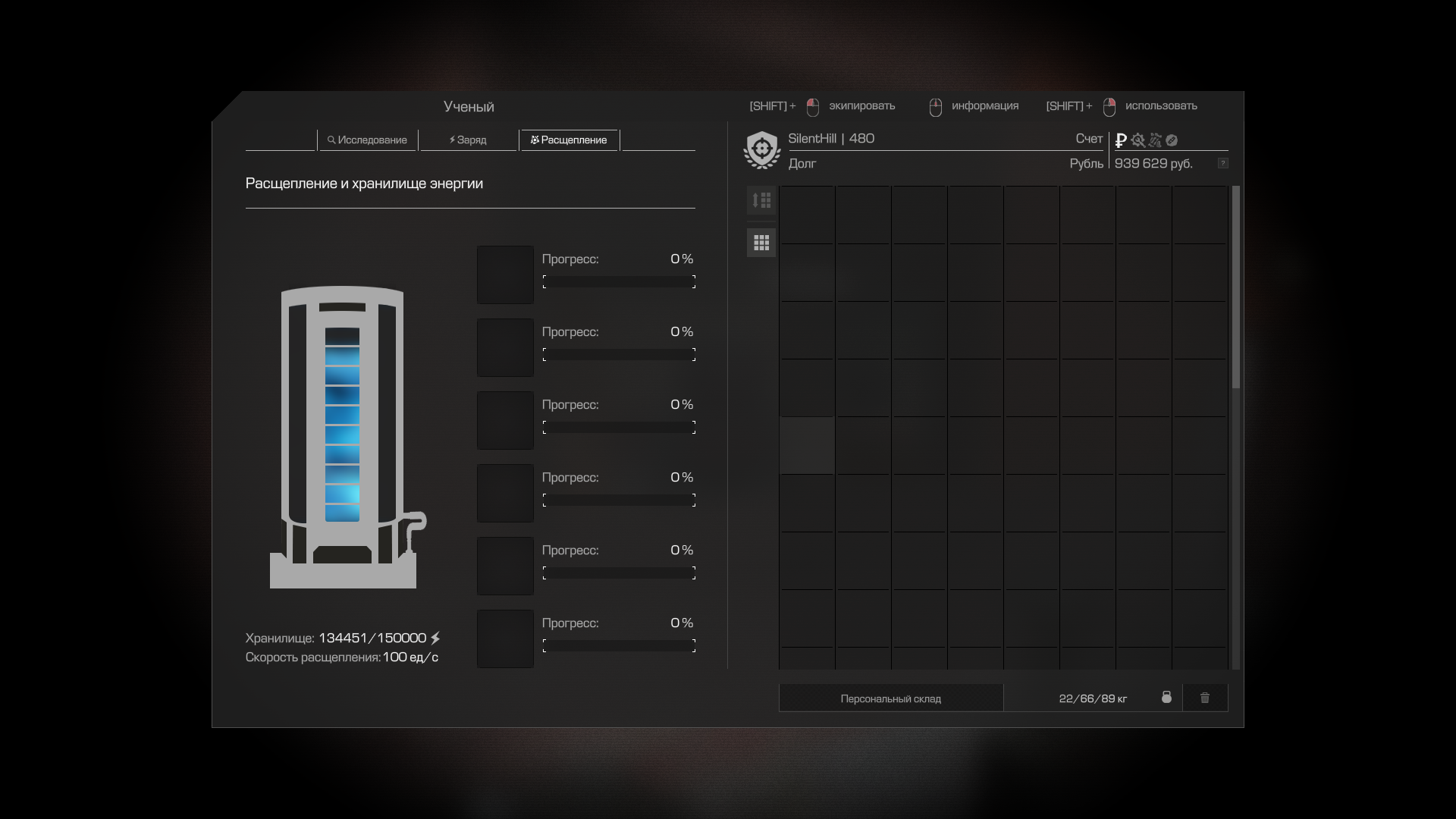
Task: Click the last Прогресс progress bar
Action: tap(619, 646)
